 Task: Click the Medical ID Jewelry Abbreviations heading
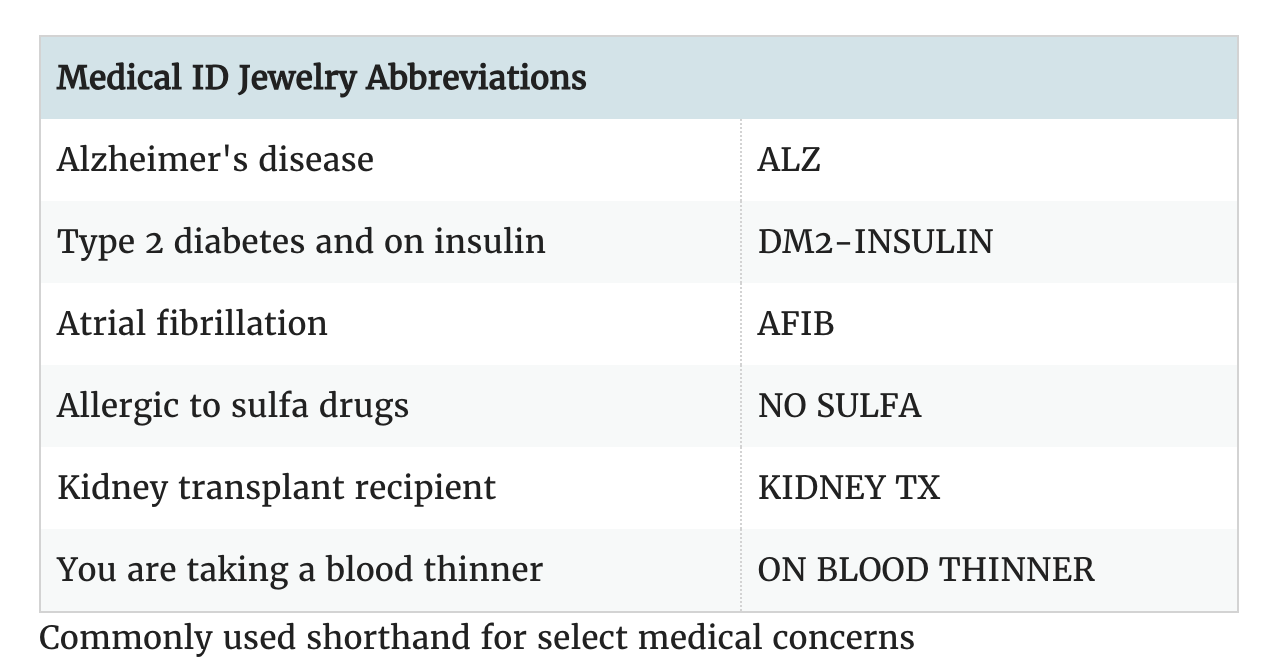pos(321,78)
